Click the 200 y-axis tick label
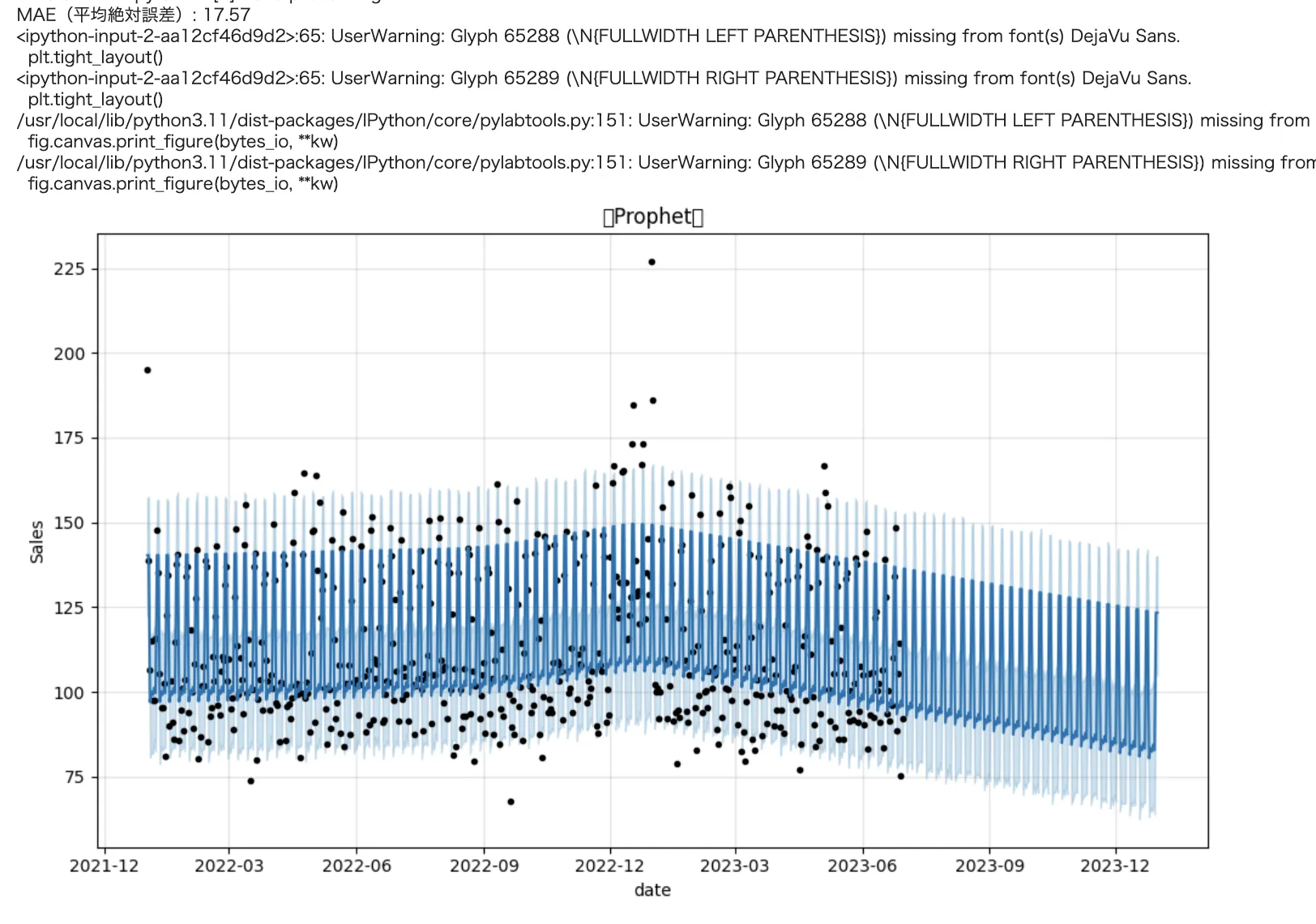1316x924 pixels. point(69,353)
